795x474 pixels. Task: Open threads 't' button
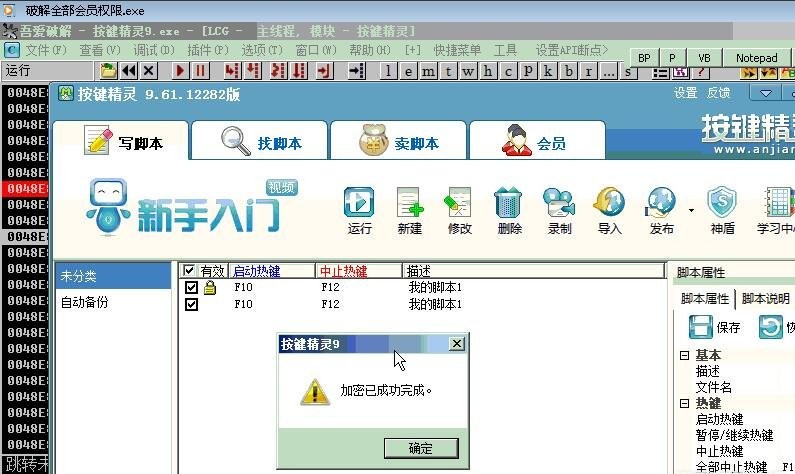pyautogui.click(x=448, y=70)
